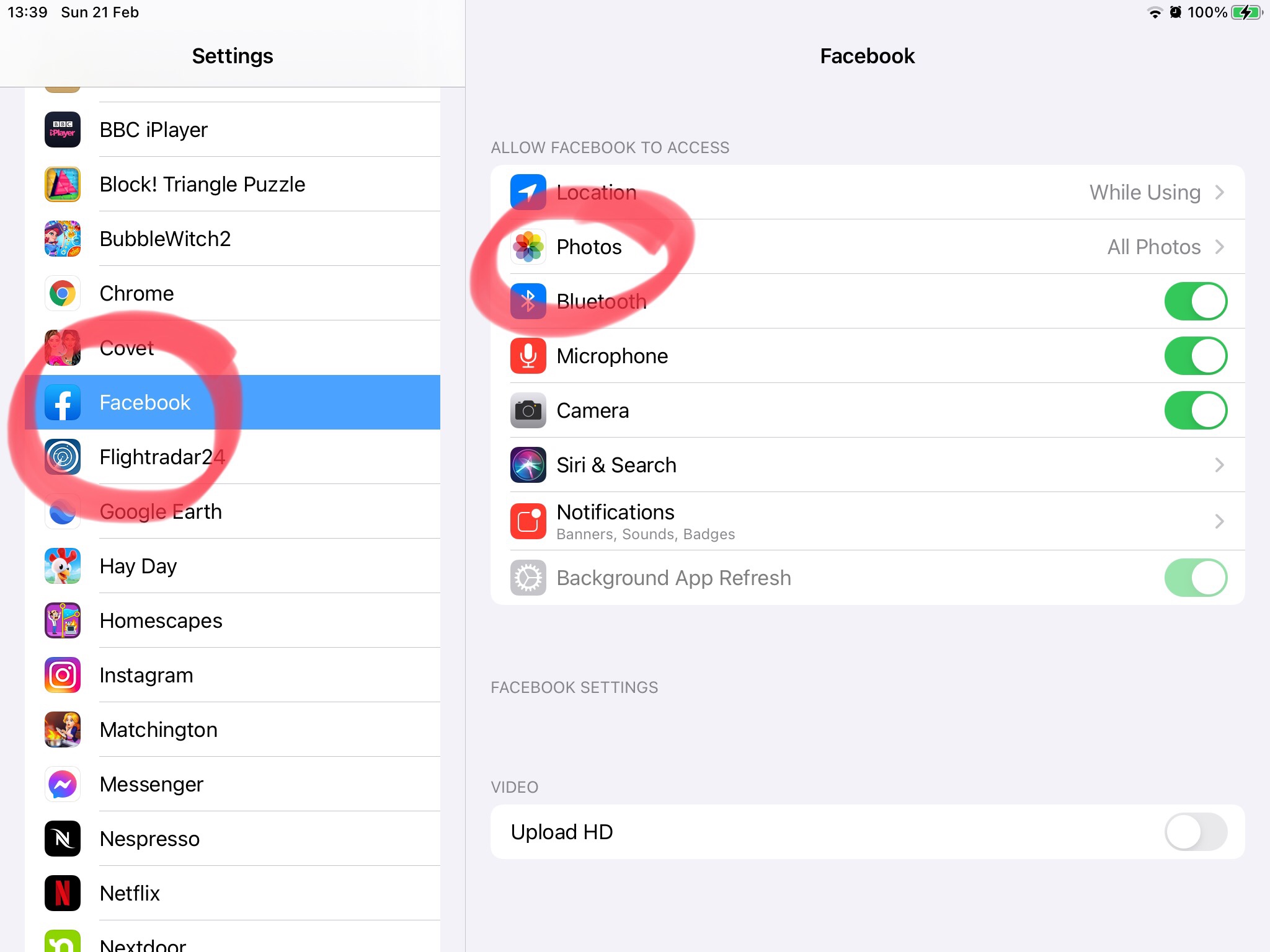Open the Netflix icon entry

[x=63, y=893]
